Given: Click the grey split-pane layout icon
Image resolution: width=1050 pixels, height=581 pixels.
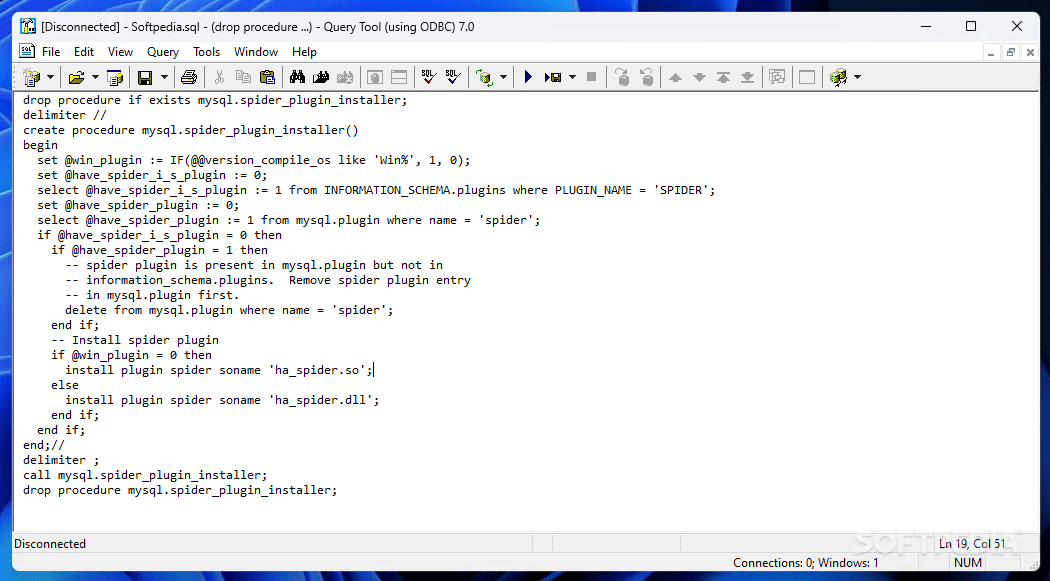Looking at the screenshot, I should coord(399,77).
